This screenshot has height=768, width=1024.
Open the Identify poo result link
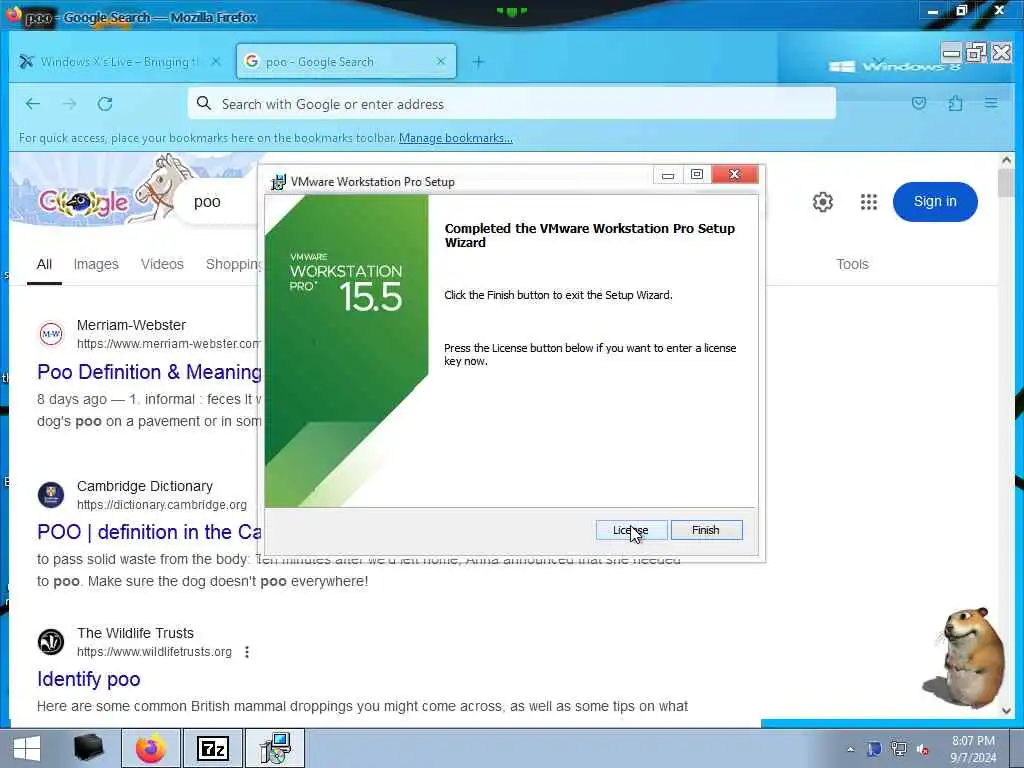(89, 679)
